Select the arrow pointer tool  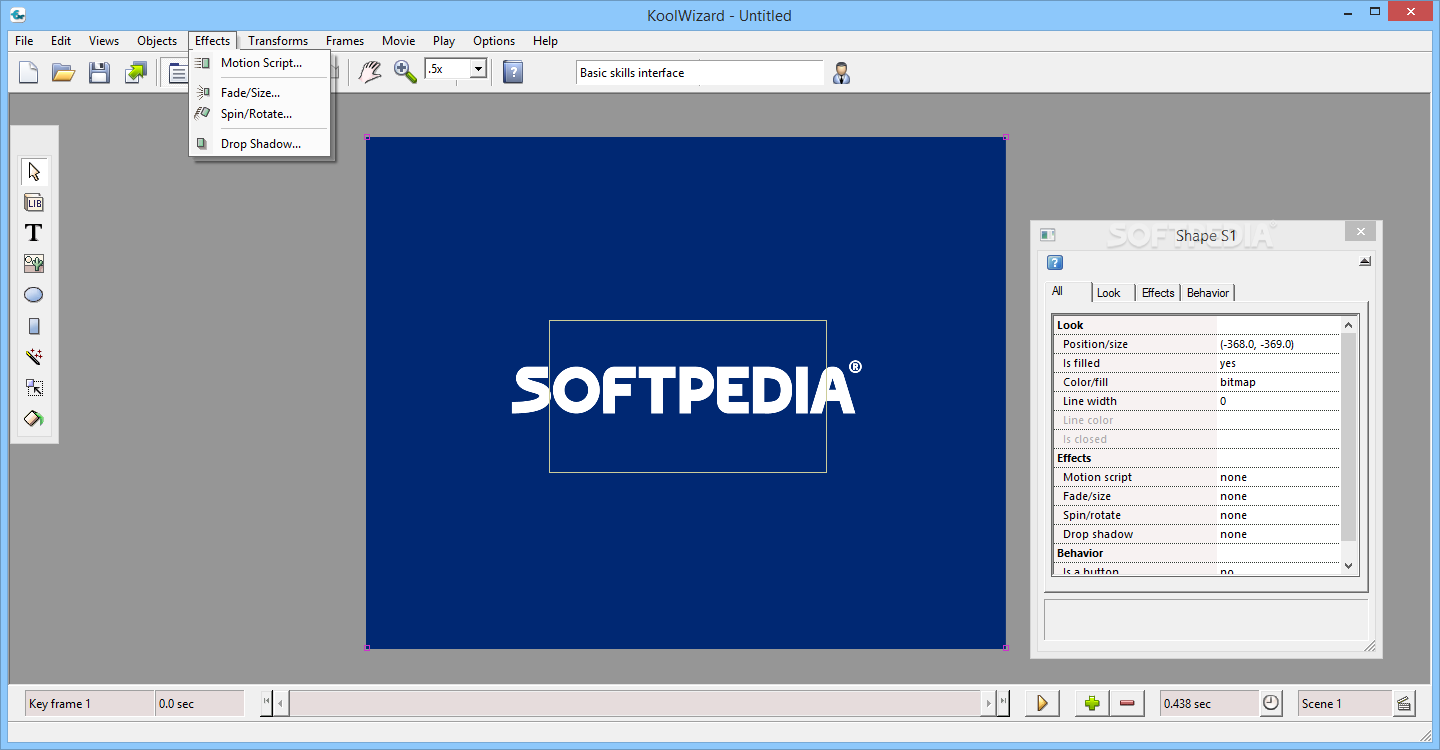tap(34, 171)
